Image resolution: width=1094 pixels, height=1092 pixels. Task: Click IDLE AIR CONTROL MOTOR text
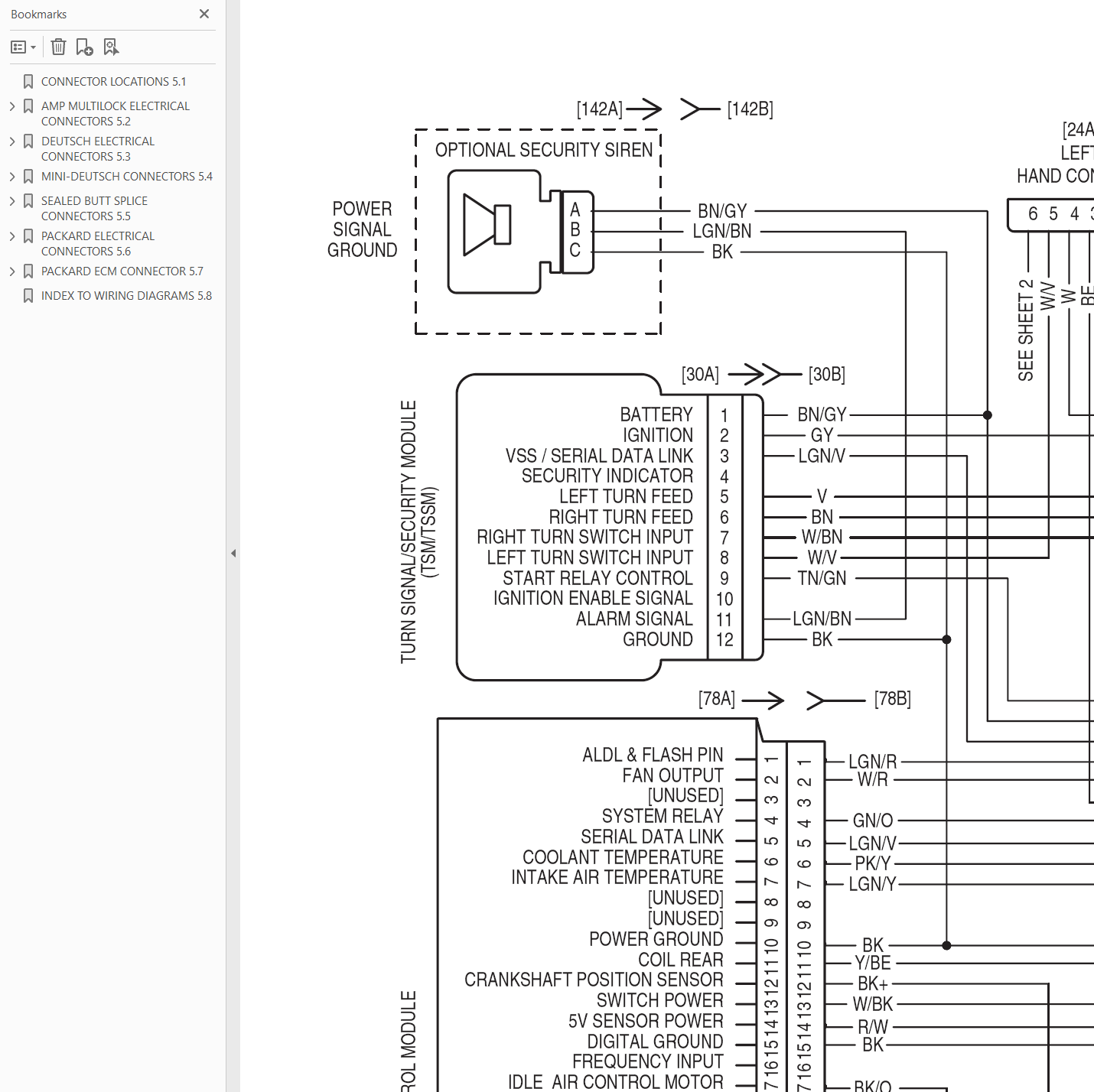pyautogui.click(x=616, y=1082)
